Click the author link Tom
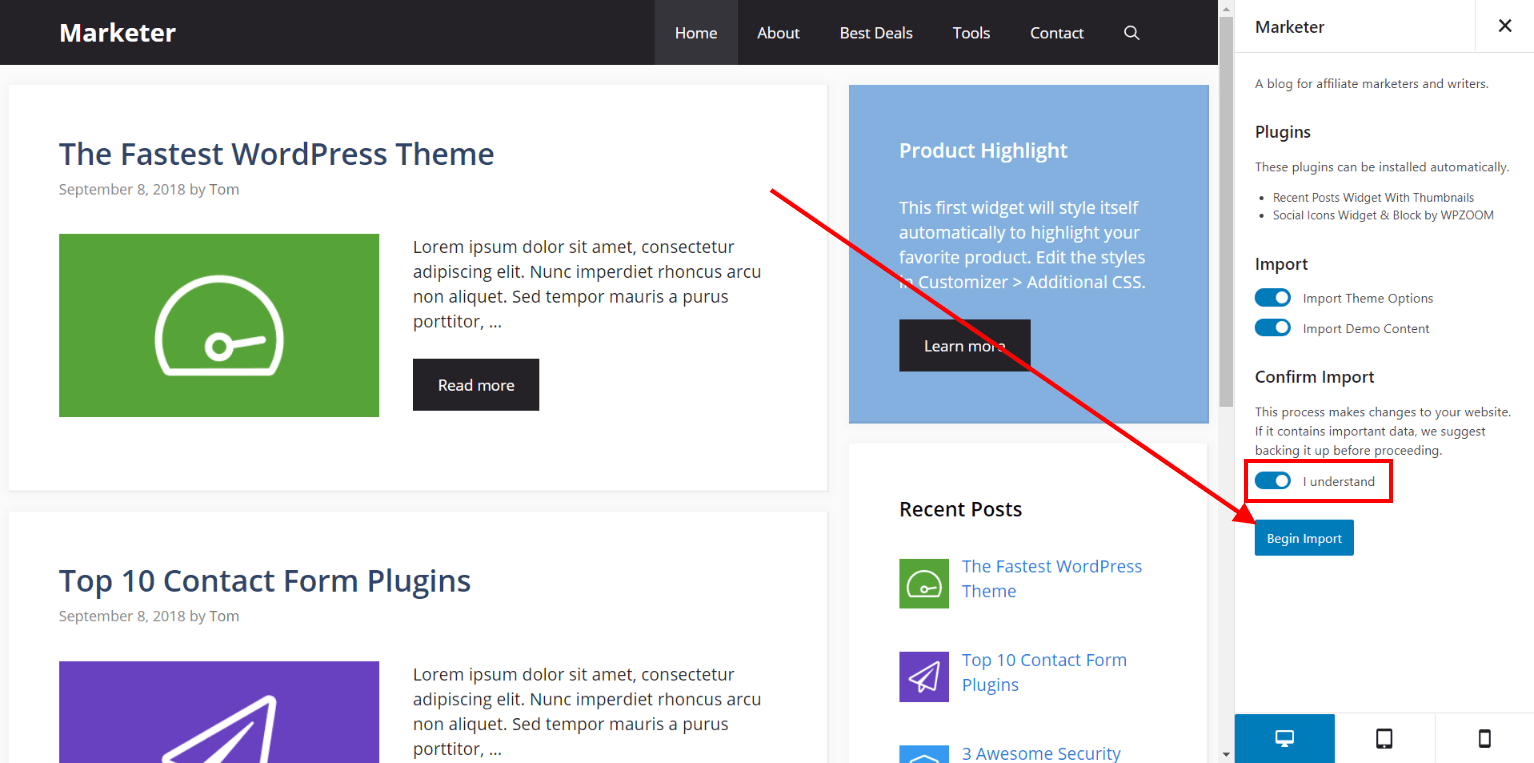Image resolution: width=1534 pixels, height=763 pixels. [224, 189]
